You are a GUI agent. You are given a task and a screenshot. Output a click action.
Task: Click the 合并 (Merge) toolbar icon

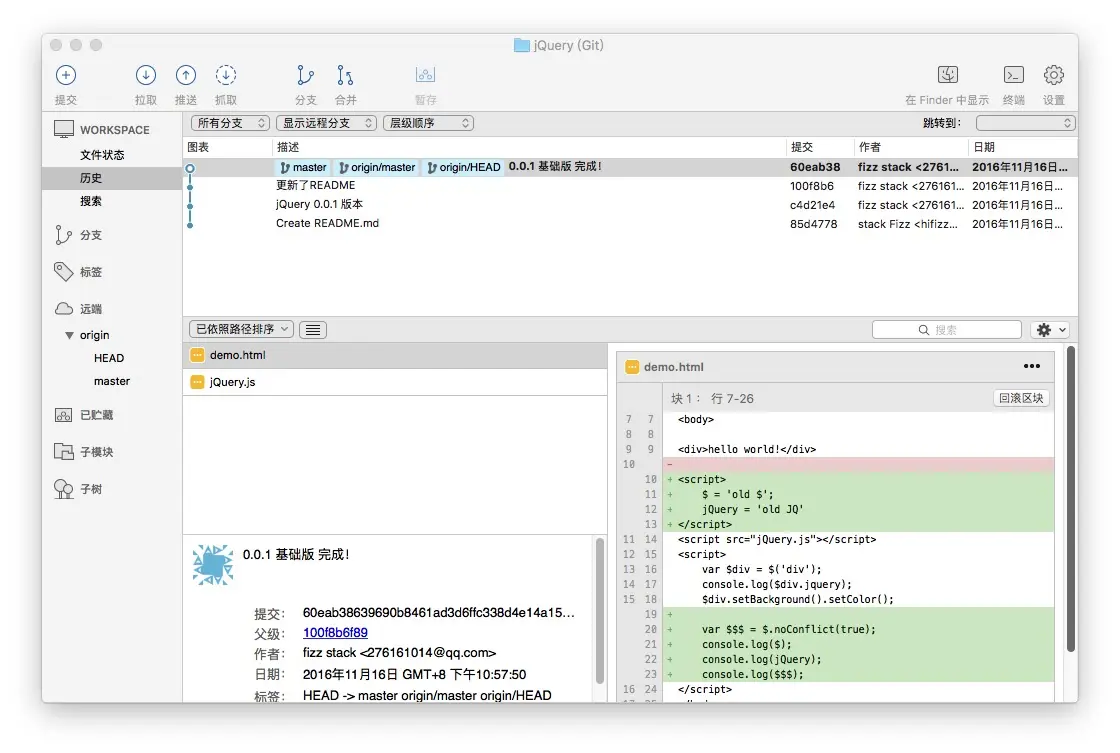pos(345,75)
